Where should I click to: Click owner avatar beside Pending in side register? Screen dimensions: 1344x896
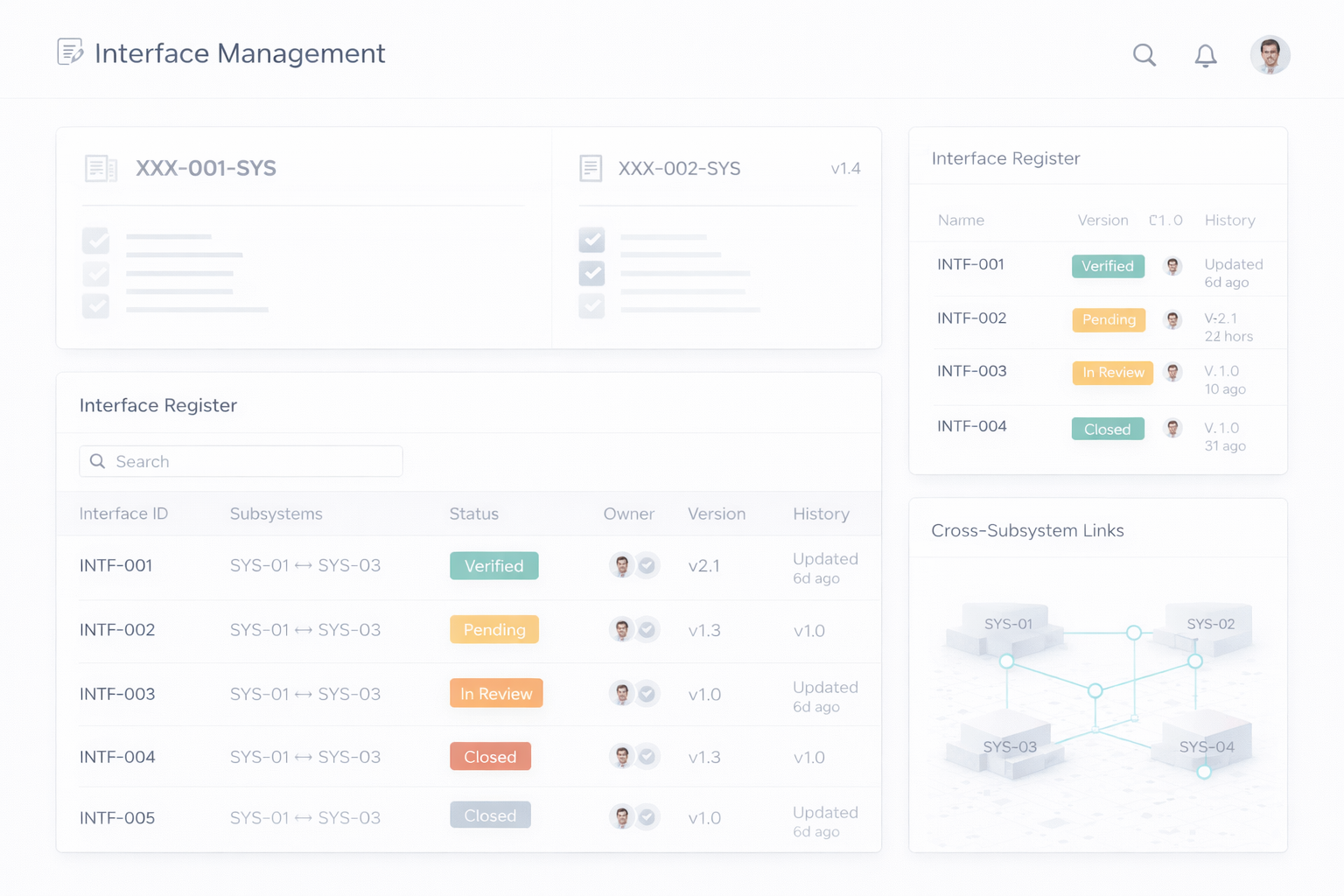click(x=1172, y=320)
